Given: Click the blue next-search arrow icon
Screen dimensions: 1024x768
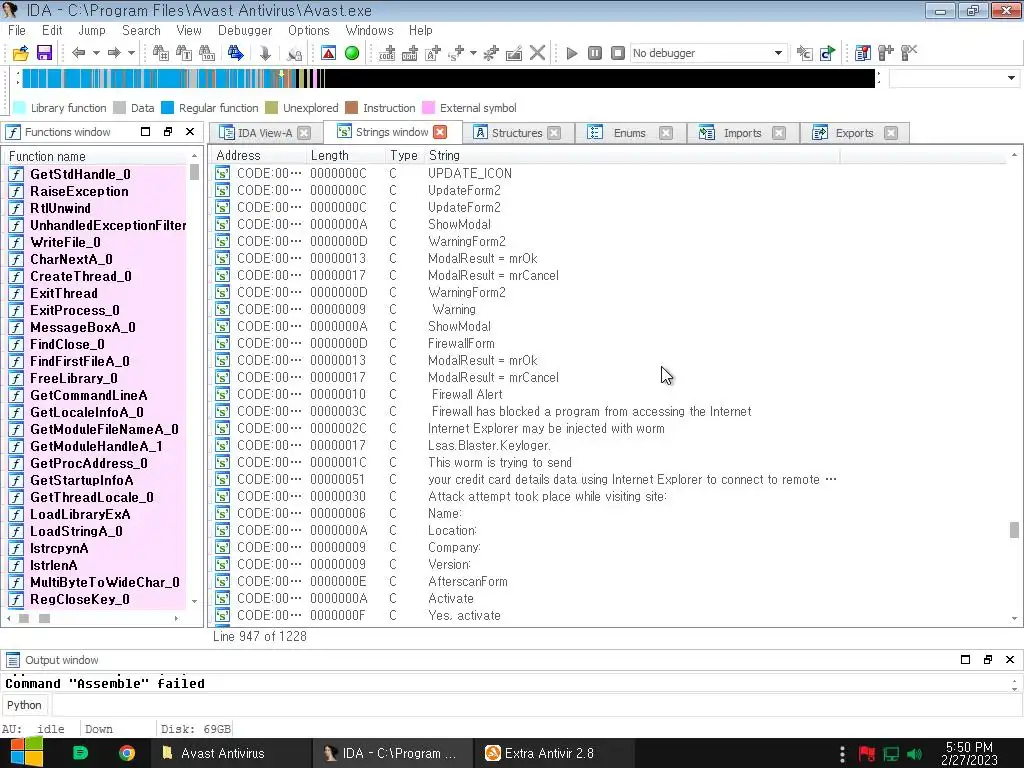Looking at the screenshot, I should (236, 53).
